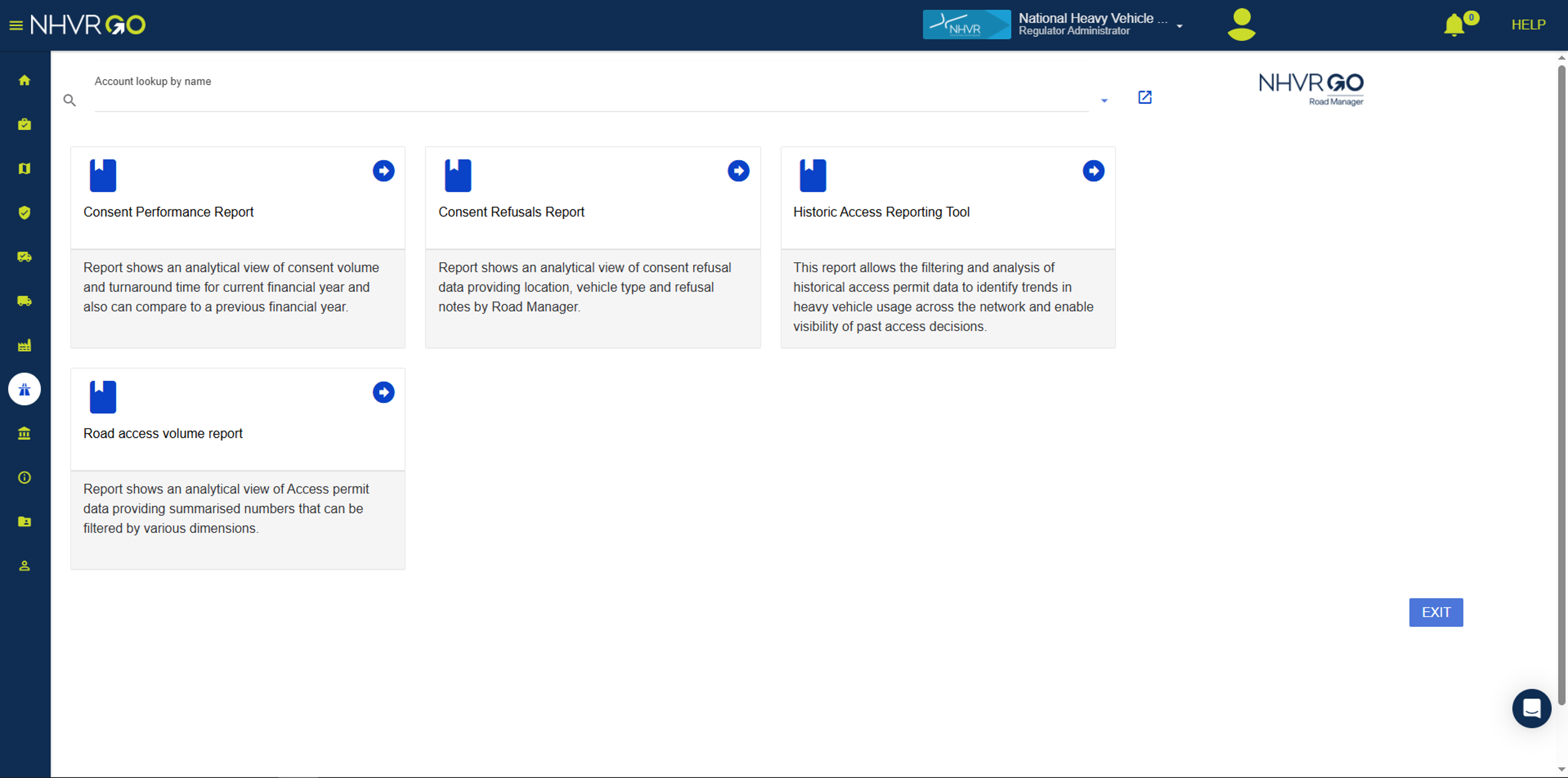Click the Regulator Administrator role label

[x=1074, y=31]
